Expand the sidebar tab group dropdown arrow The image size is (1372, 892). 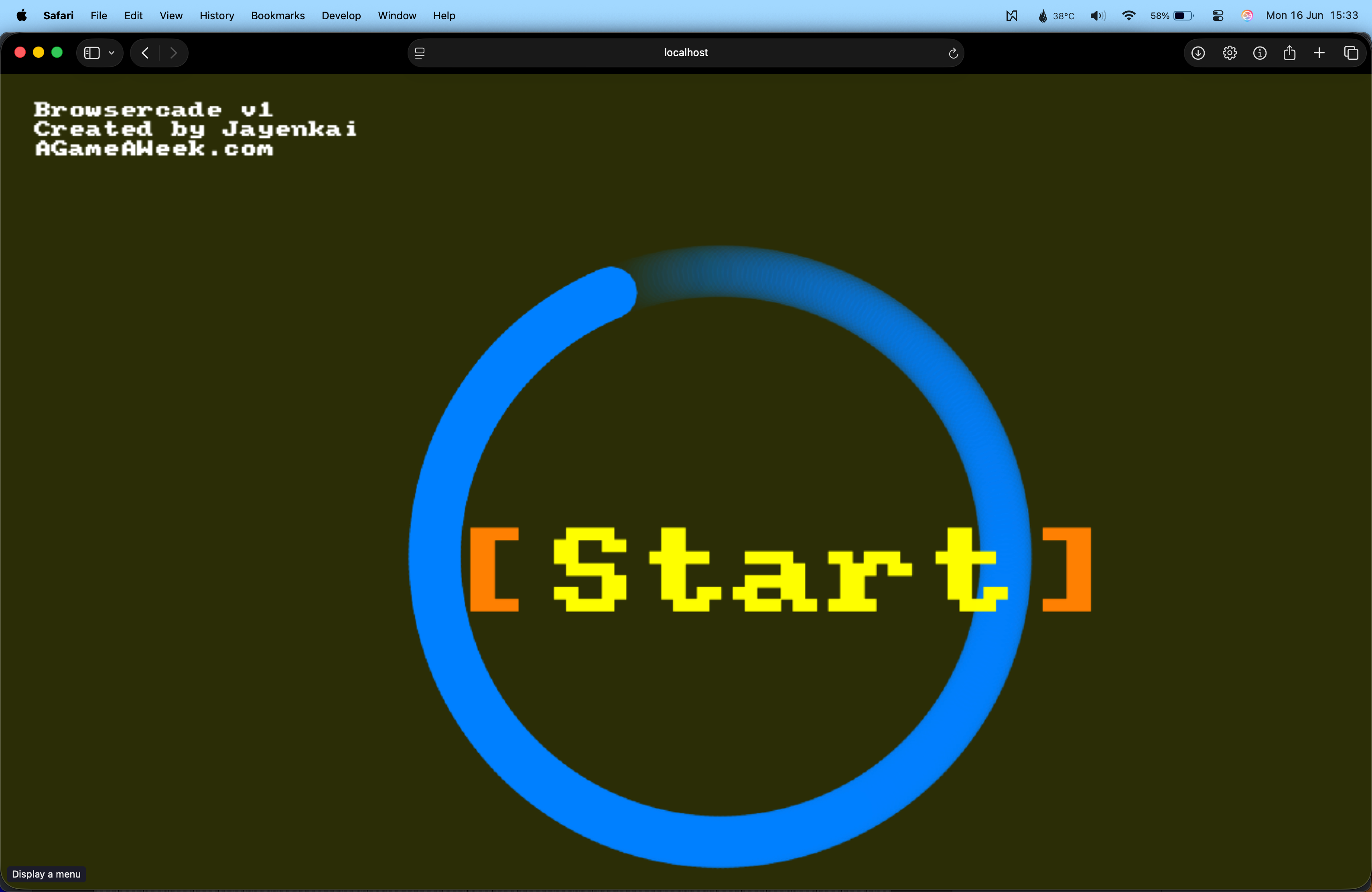[x=112, y=53]
